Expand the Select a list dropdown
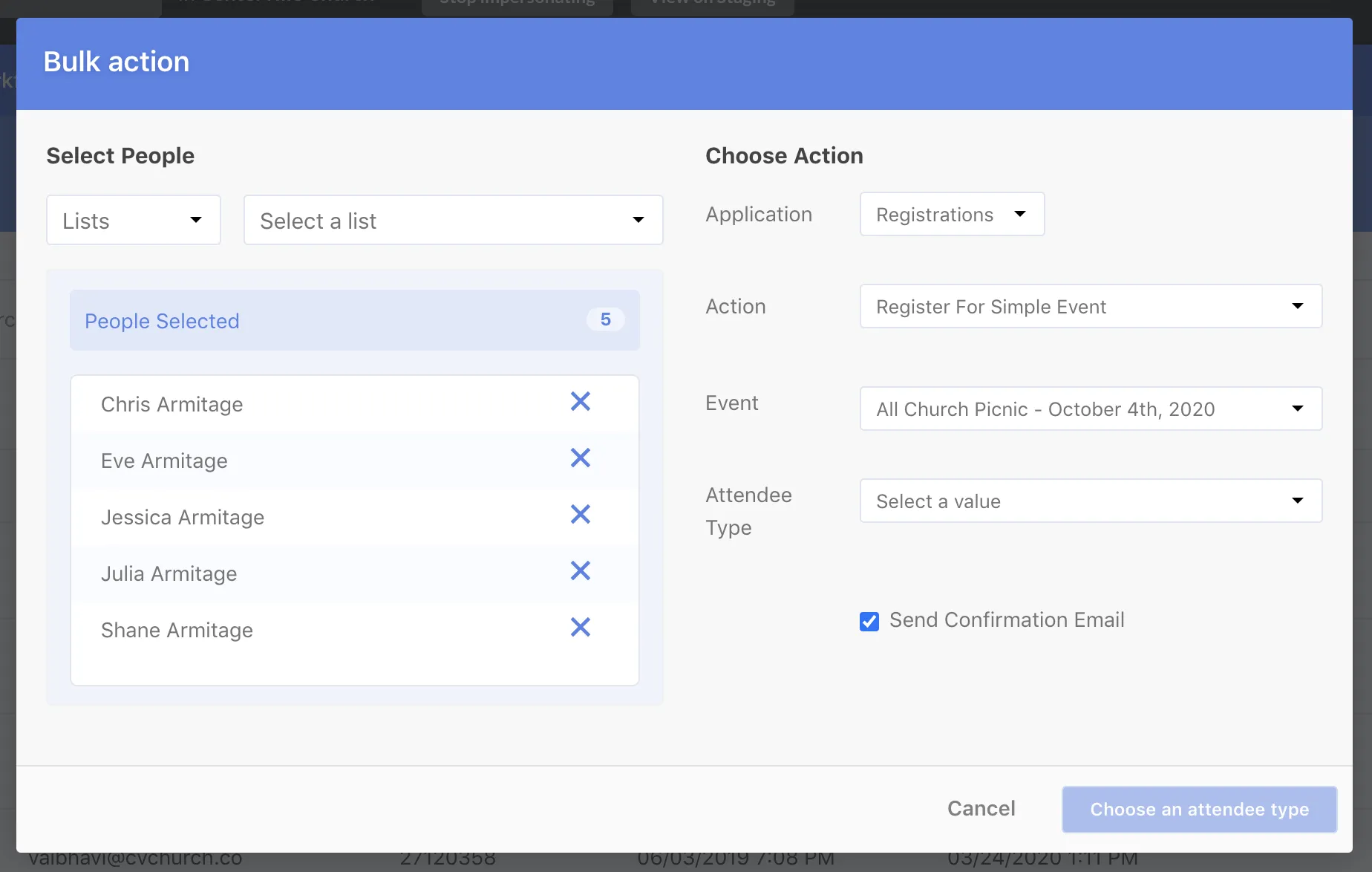 point(453,221)
